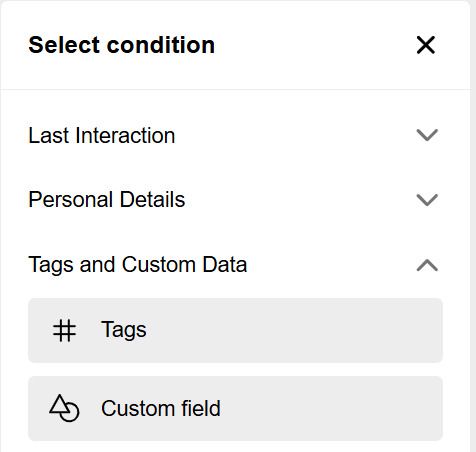Collapse the Tags and Custom Data chevron

point(427,265)
